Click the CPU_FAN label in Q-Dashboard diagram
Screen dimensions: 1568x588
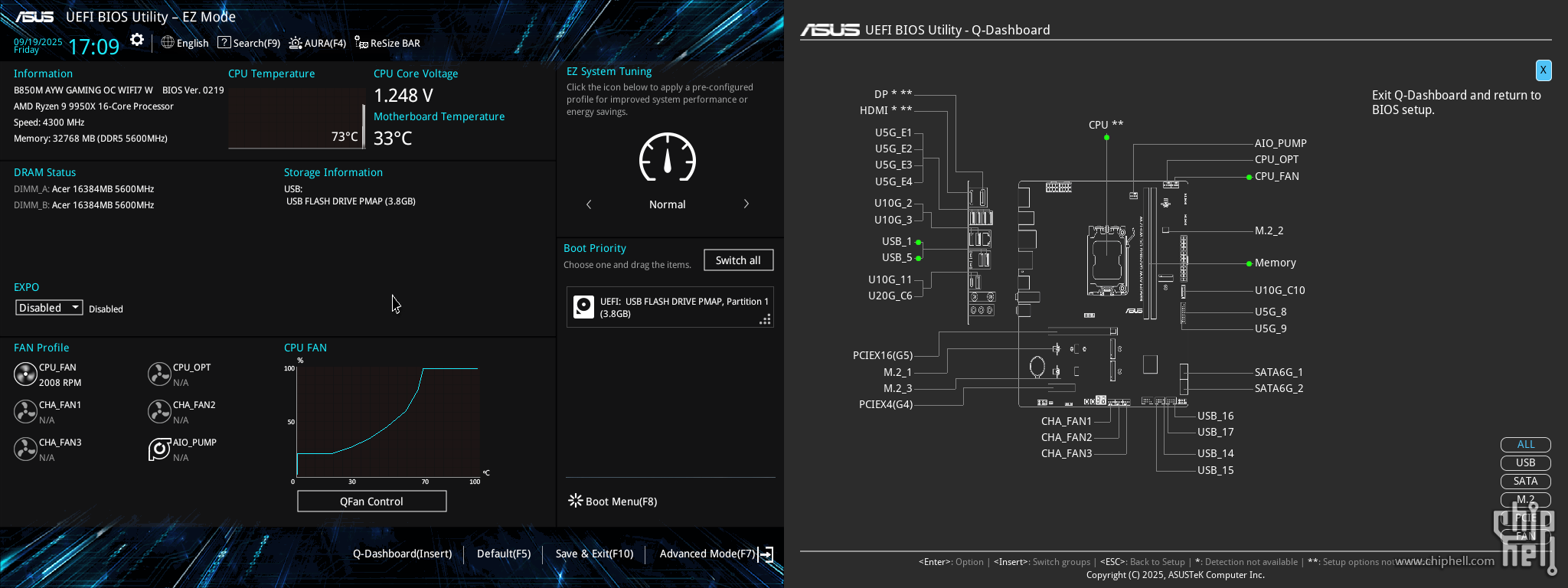point(1276,176)
